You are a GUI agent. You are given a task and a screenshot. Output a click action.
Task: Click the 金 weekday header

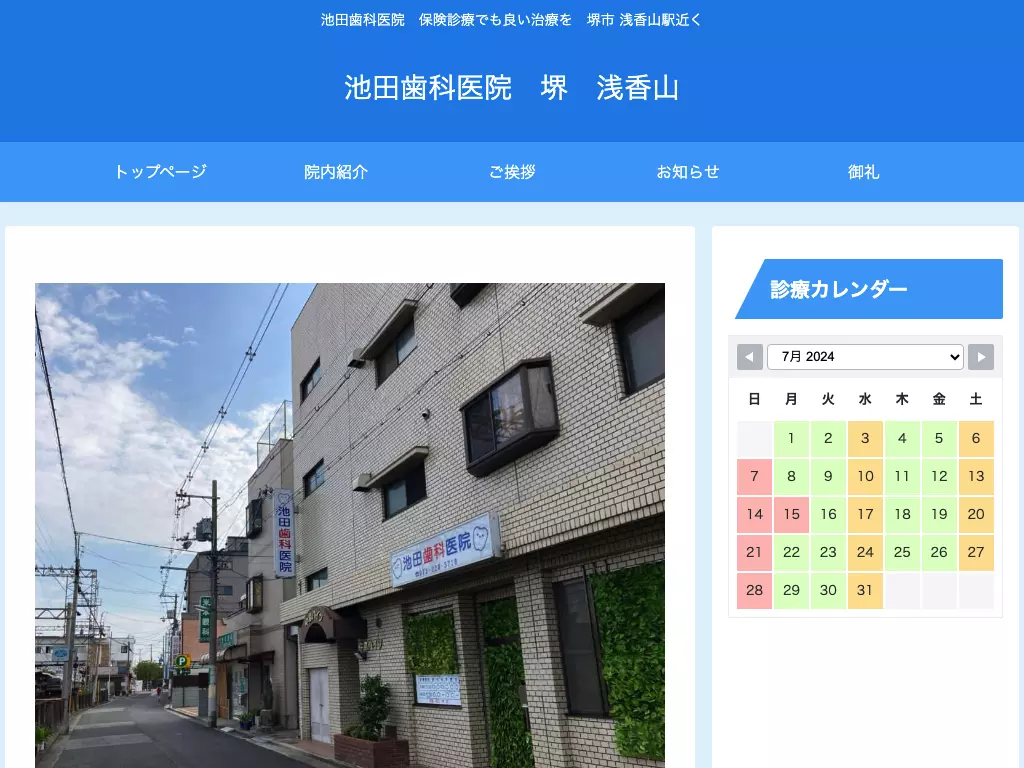[939, 399]
